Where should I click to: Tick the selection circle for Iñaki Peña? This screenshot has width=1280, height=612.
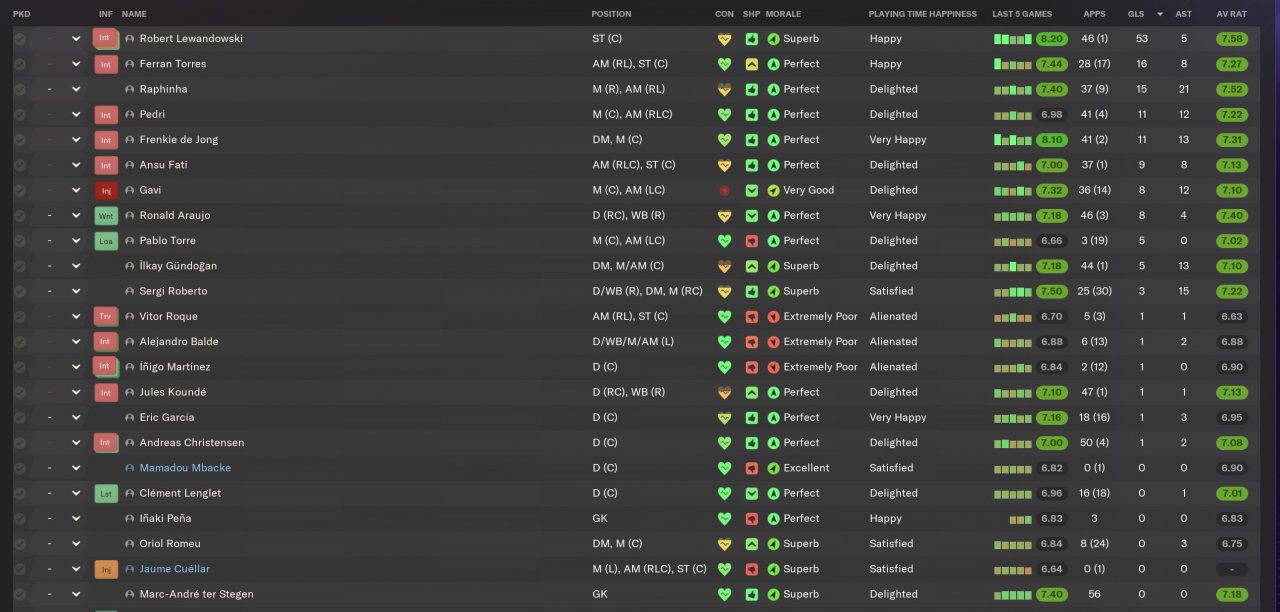point(19,518)
